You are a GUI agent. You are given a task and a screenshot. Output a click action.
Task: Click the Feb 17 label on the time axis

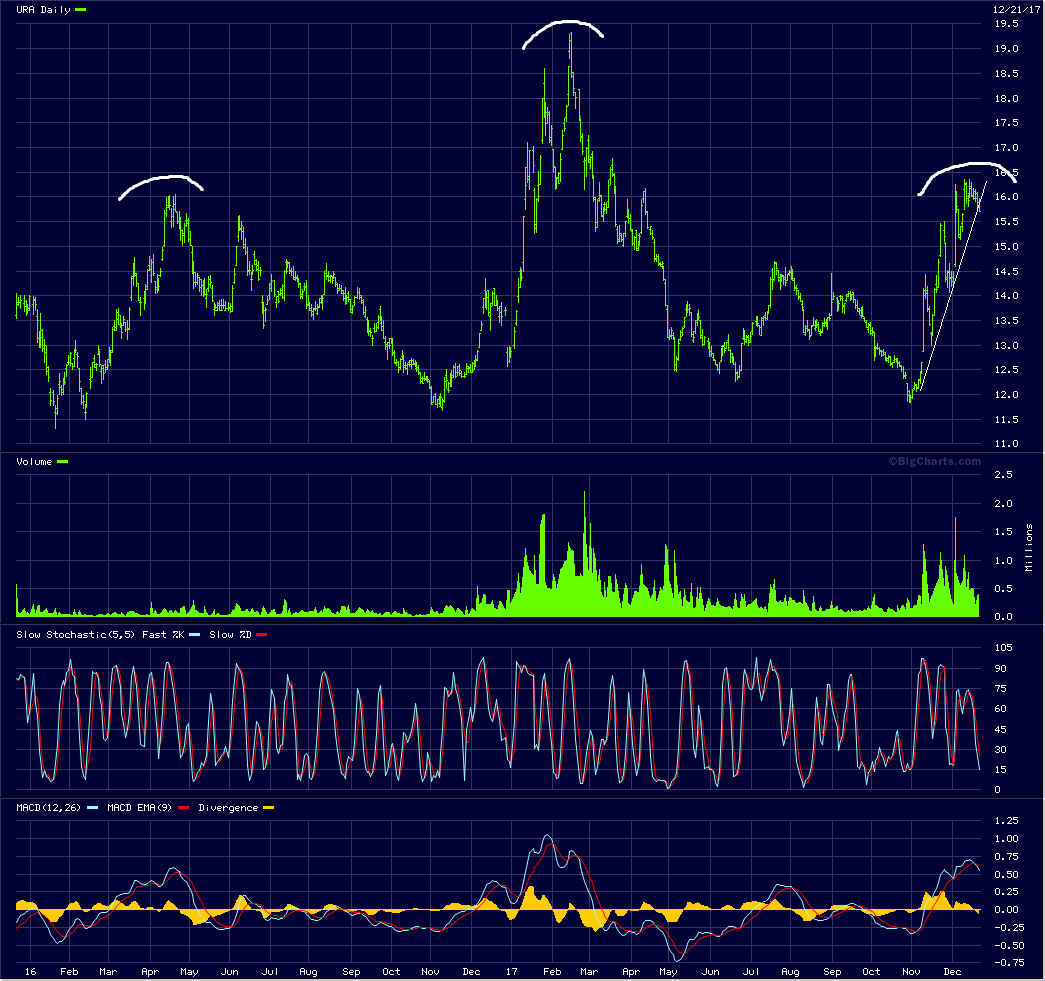coord(552,972)
